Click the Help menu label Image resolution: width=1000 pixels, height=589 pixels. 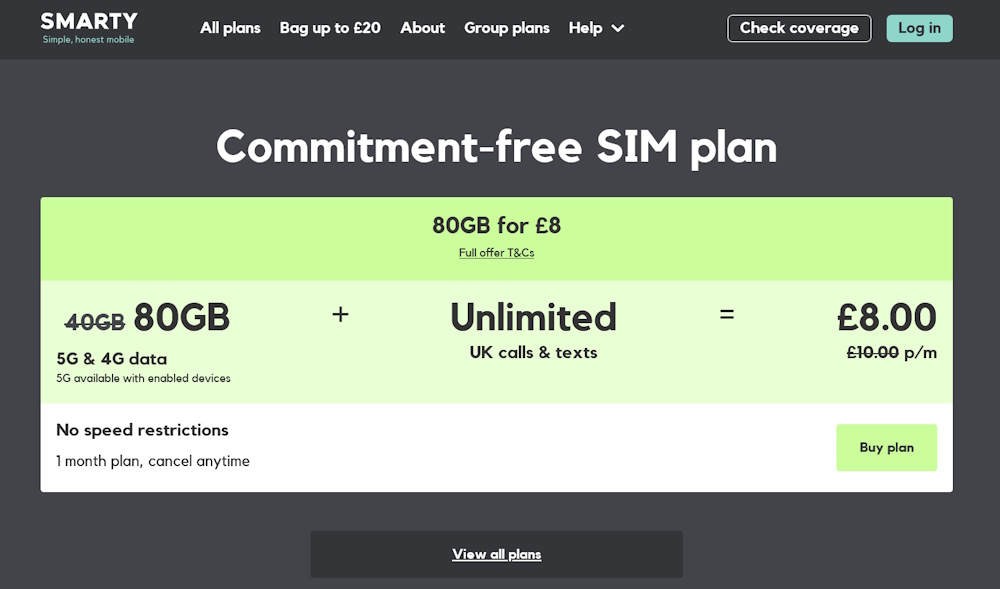[586, 28]
